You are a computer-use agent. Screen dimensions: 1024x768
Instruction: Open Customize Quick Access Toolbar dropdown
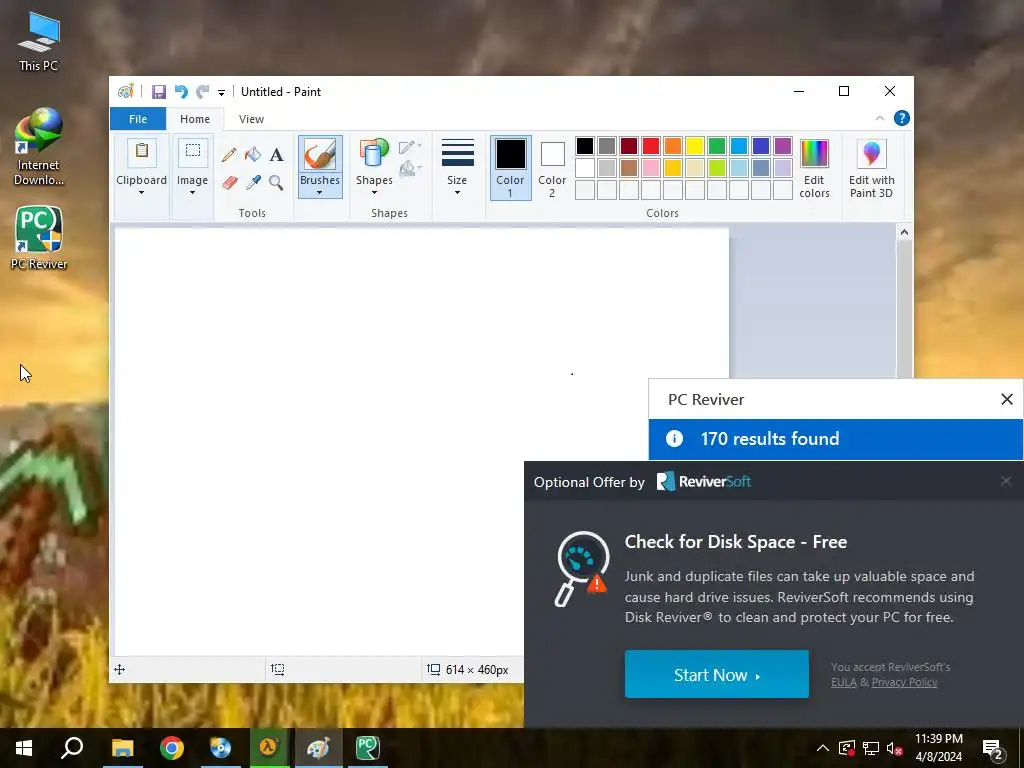pyautogui.click(x=221, y=93)
